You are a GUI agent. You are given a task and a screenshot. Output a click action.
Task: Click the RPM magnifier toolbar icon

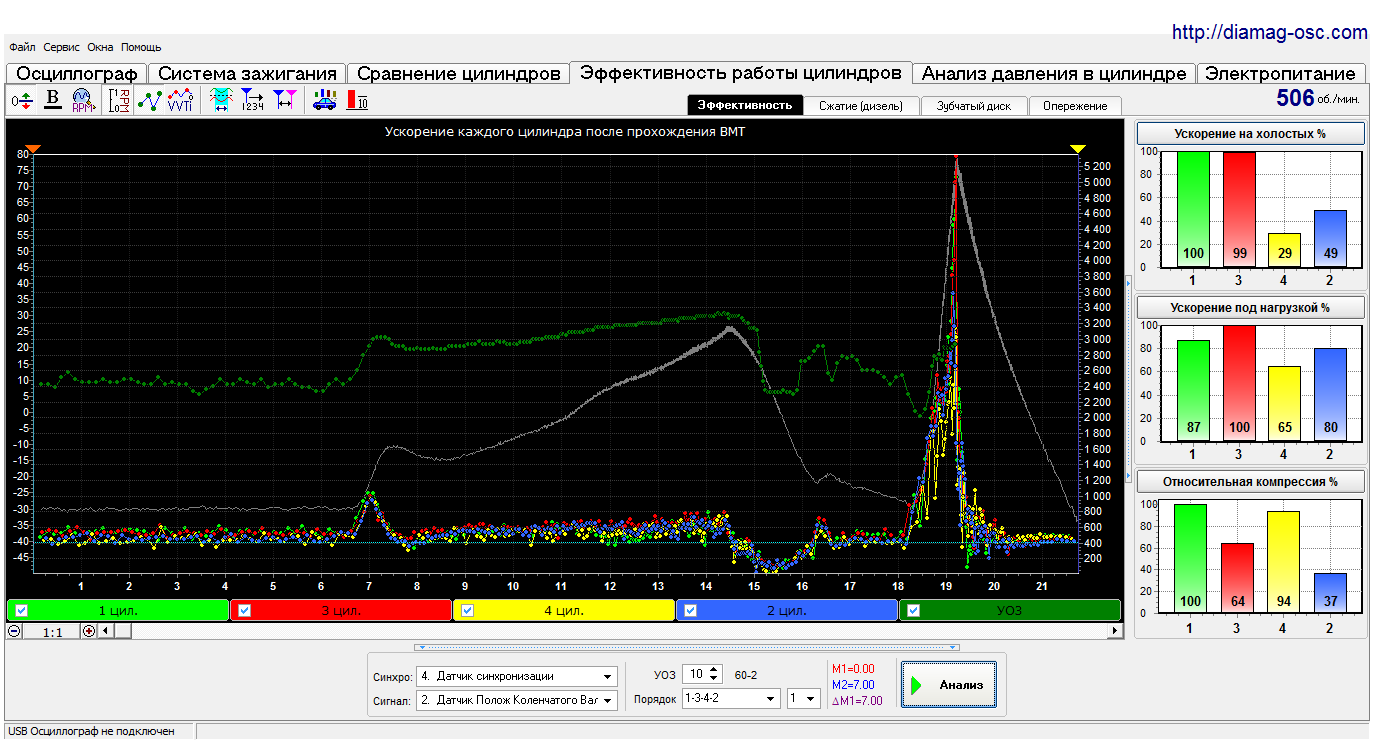tap(83, 100)
